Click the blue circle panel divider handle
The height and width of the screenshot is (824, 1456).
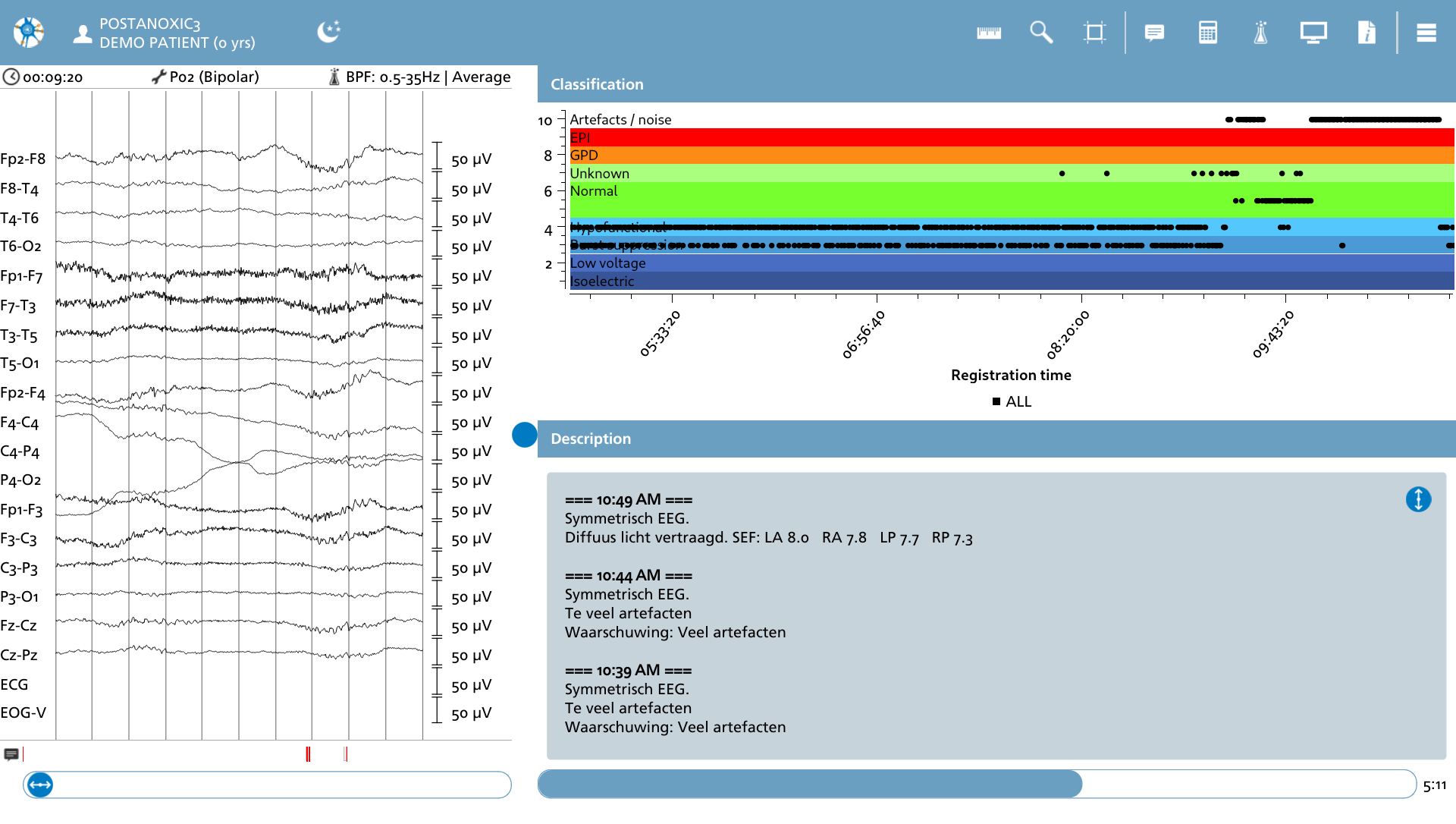pos(525,435)
